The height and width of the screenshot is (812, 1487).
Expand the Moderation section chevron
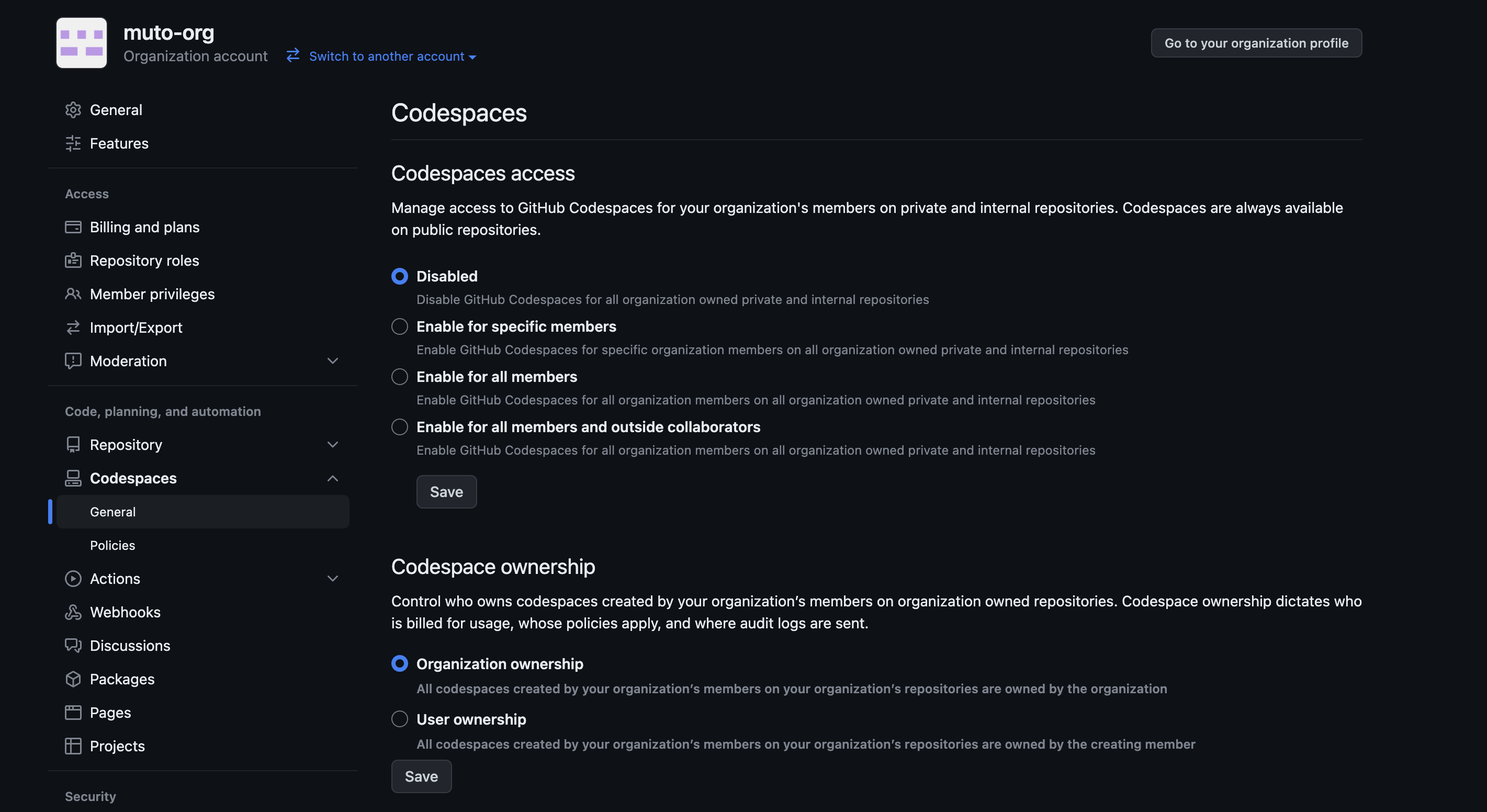332,362
